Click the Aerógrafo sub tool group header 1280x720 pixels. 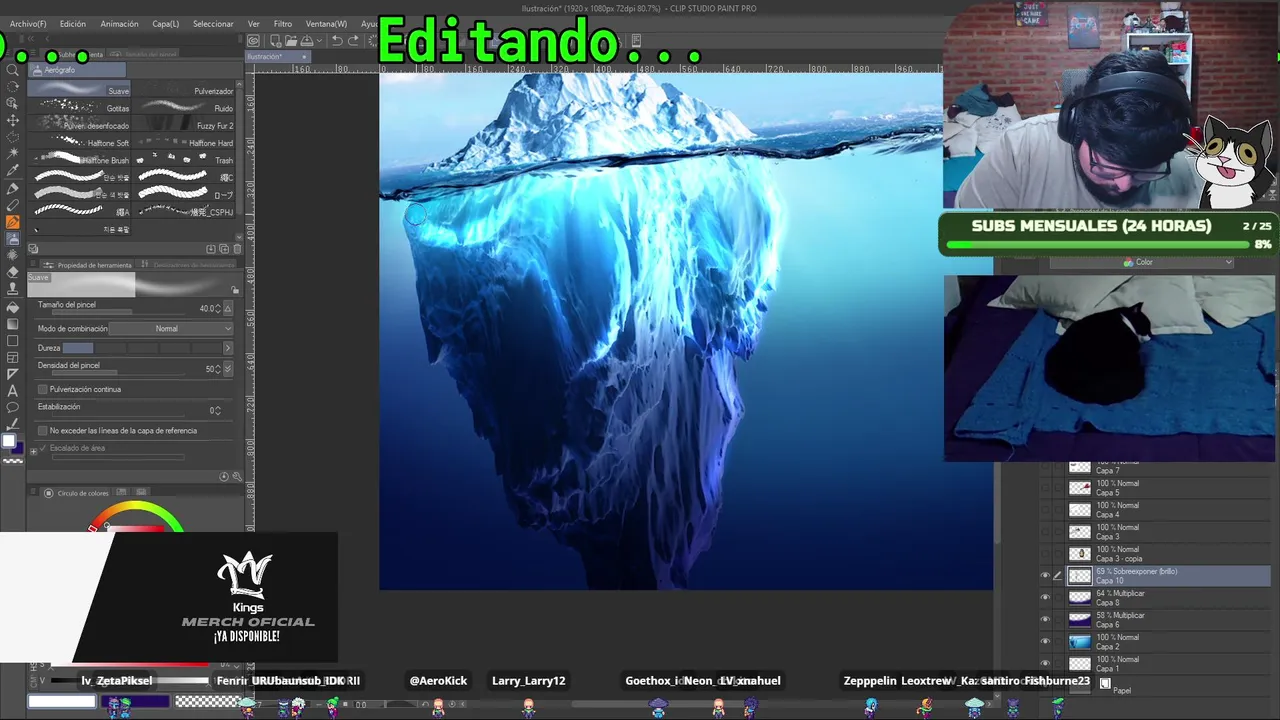77,70
